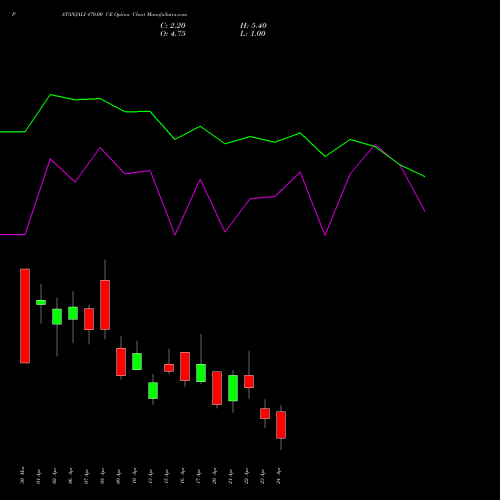Select the 01 Apr date label
This screenshot has width=500, height=500.
point(38,476)
